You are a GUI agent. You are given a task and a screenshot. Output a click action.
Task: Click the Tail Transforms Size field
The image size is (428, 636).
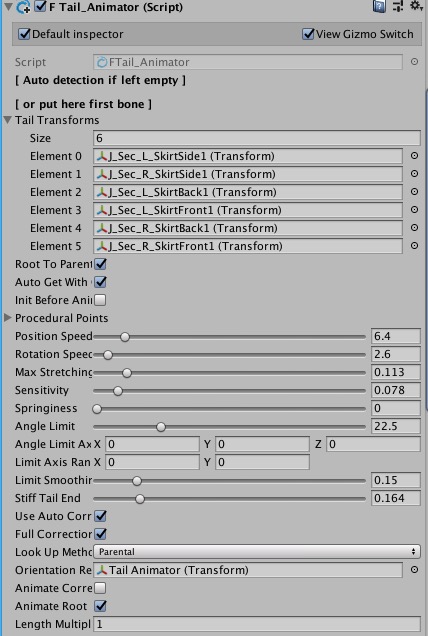tap(257, 138)
